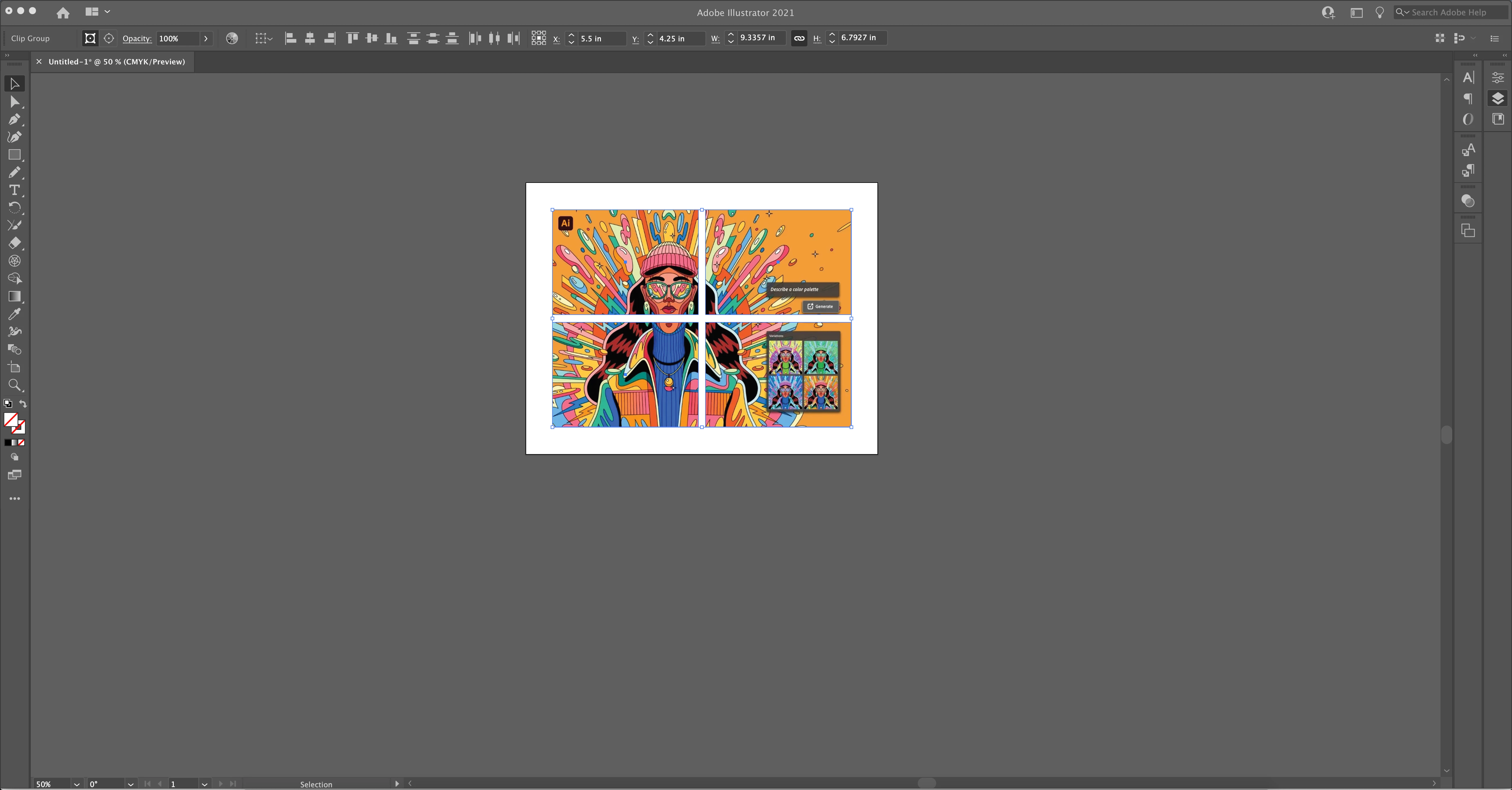Open the Edit Toolbar three-dots menu
Image resolution: width=1512 pixels, height=790 pixels.
[14, 498]
